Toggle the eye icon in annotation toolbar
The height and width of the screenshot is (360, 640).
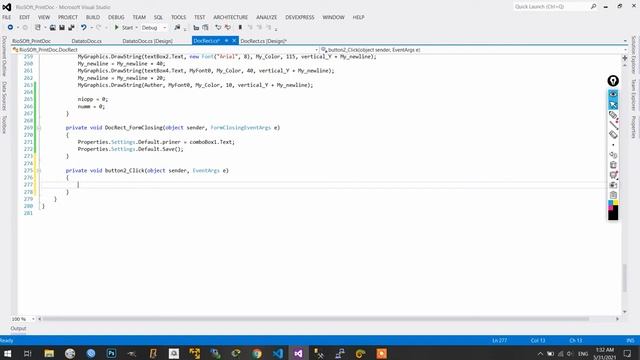[x=613, y=94]
